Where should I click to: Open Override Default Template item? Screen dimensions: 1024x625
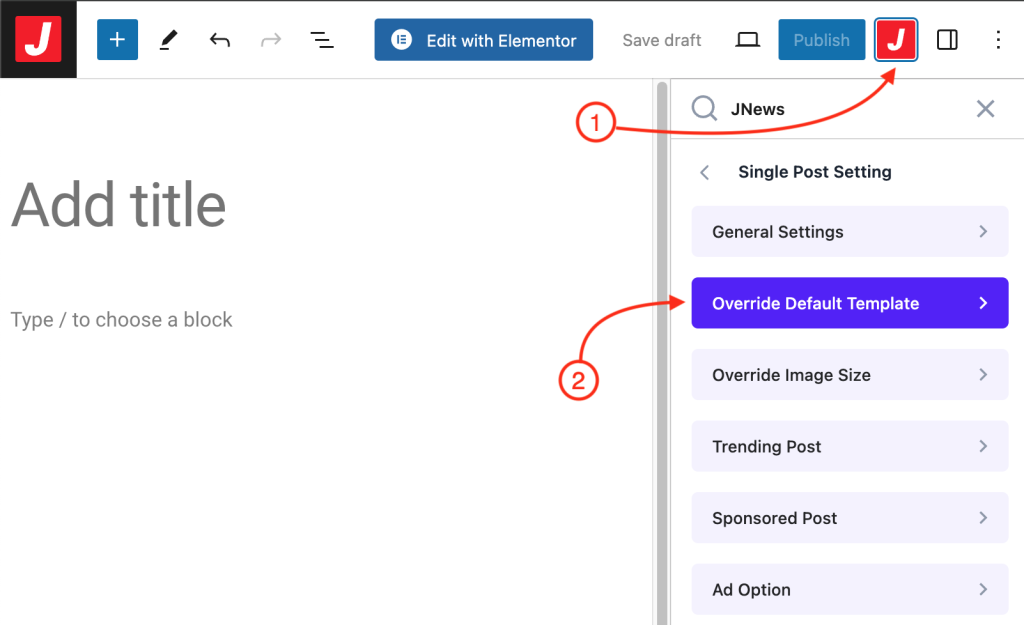pos(849,303)
